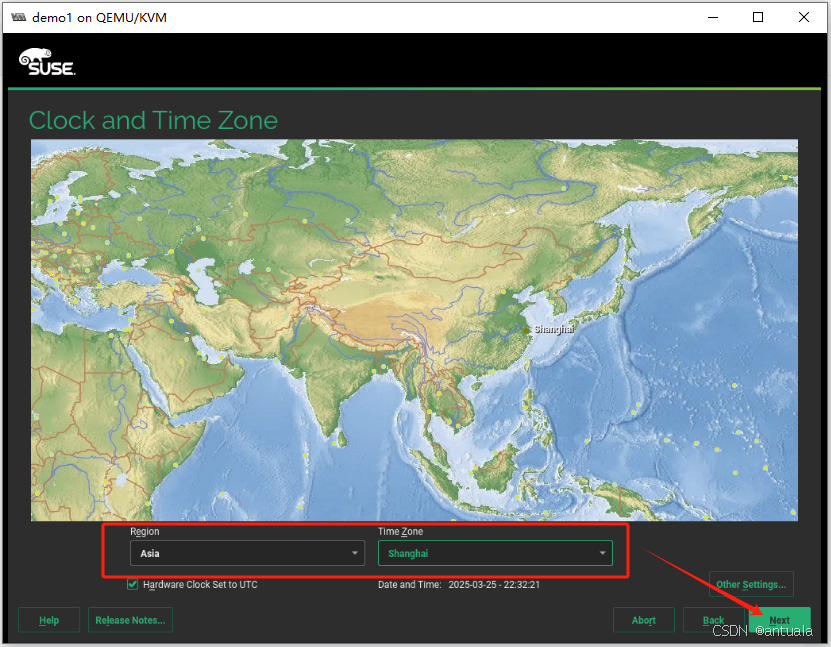Open the Help dialog
The image size is (831, 647).
click(x=49, y=619)
